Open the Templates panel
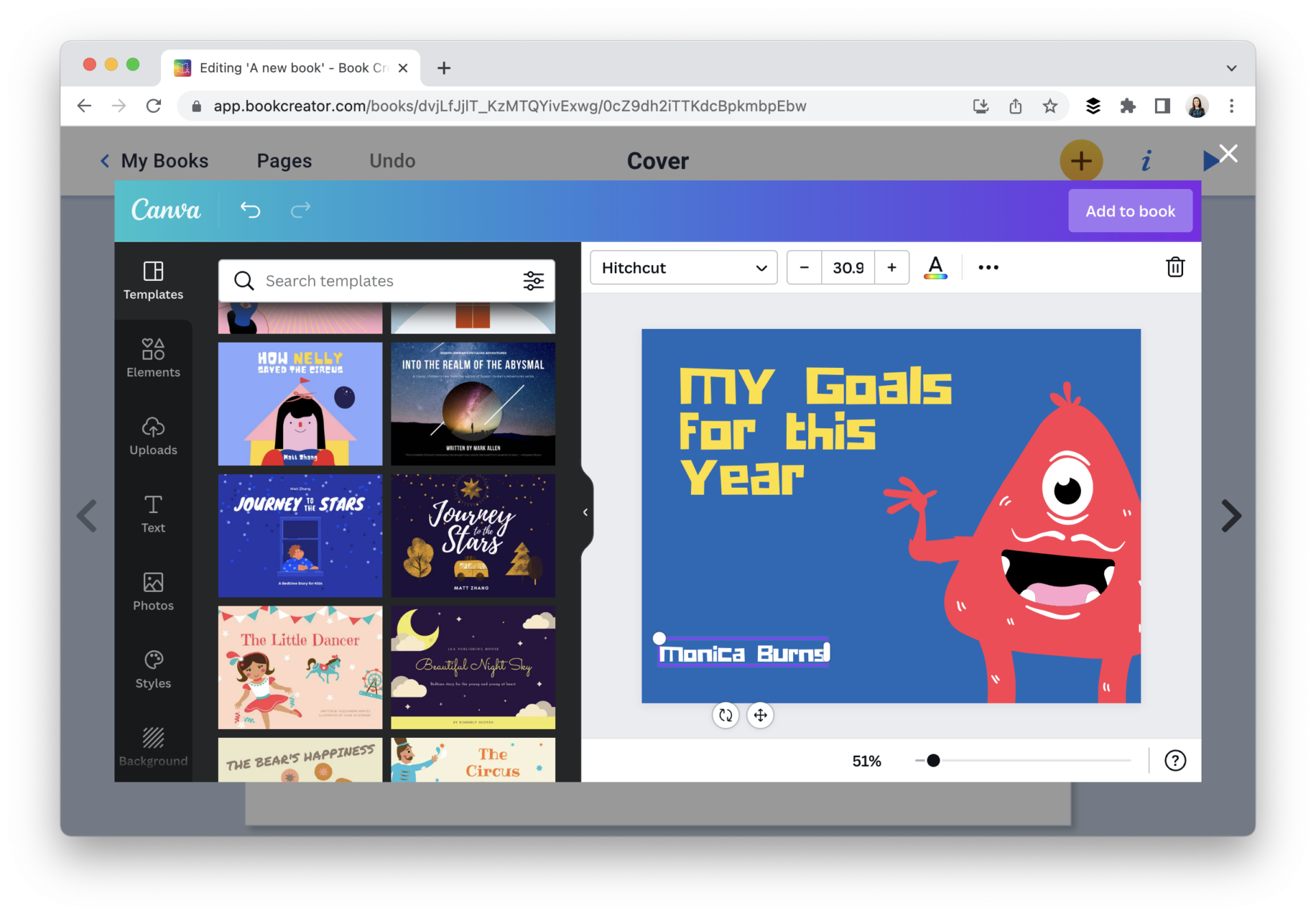Screen dimensions: 1316x916 pos(153,280)
